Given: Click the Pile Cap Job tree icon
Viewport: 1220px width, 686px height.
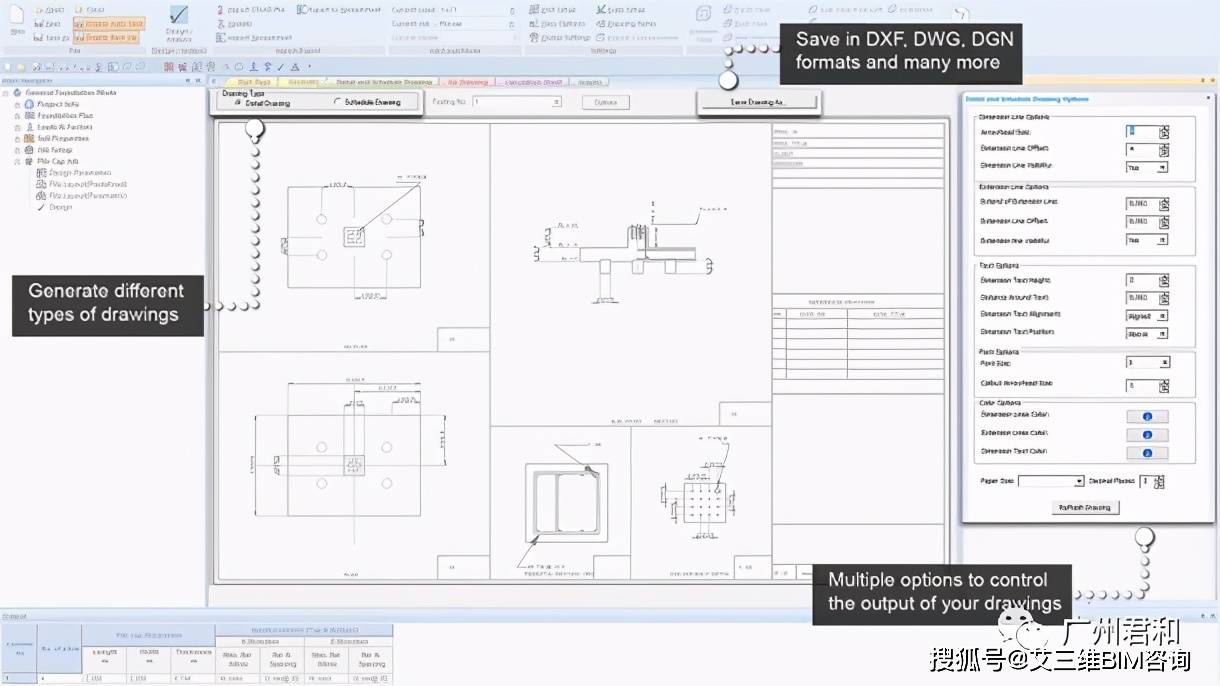Looking at the screenshot, I should point(28,161).
